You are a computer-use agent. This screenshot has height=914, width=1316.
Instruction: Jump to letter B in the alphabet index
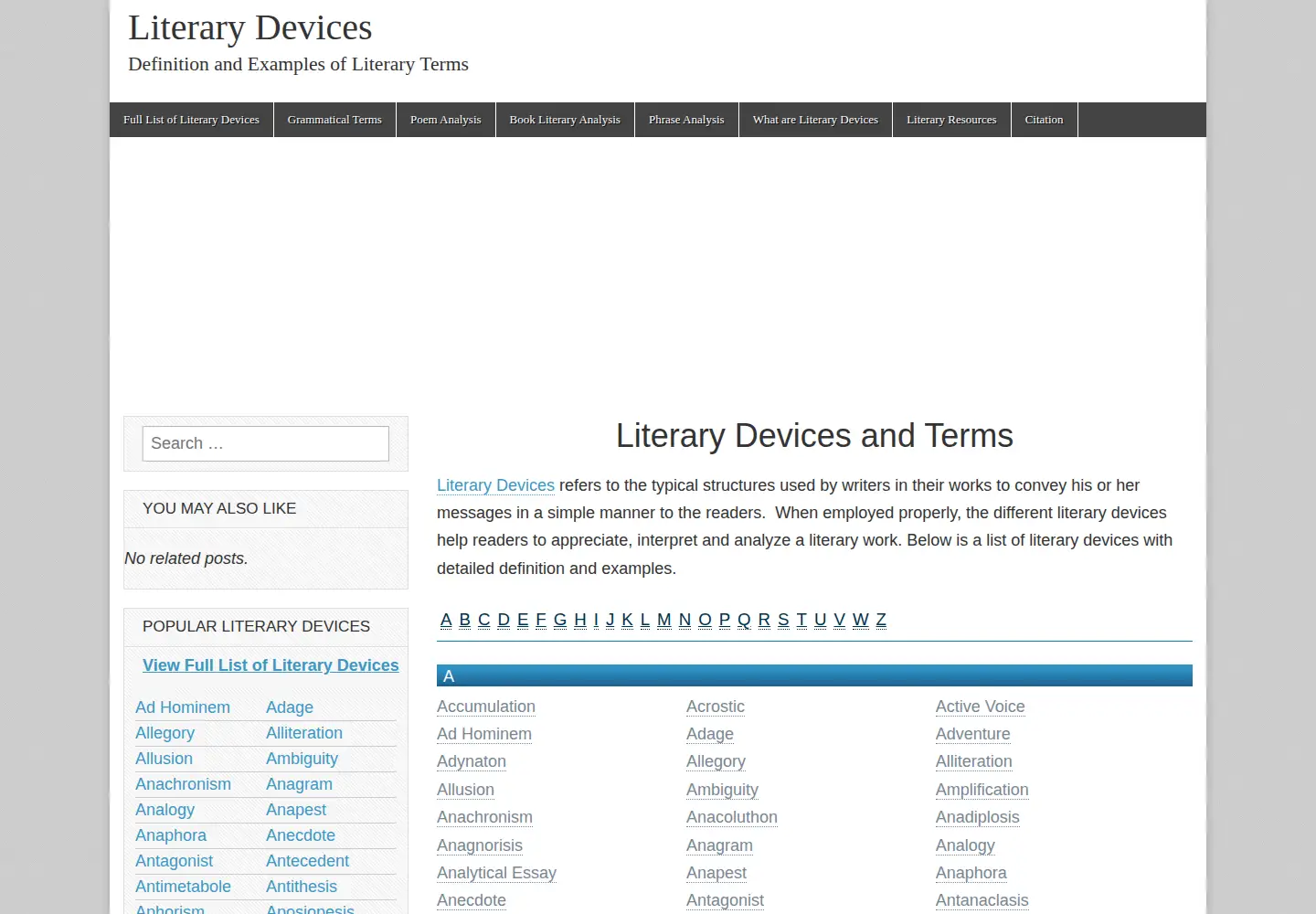465,620
